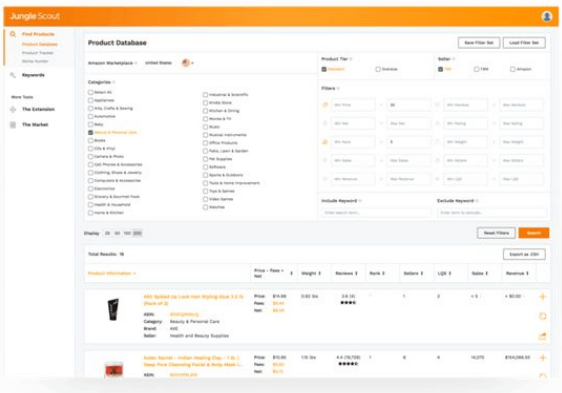Add AXE styling glue product with plus icon

(x=542, y=297)
